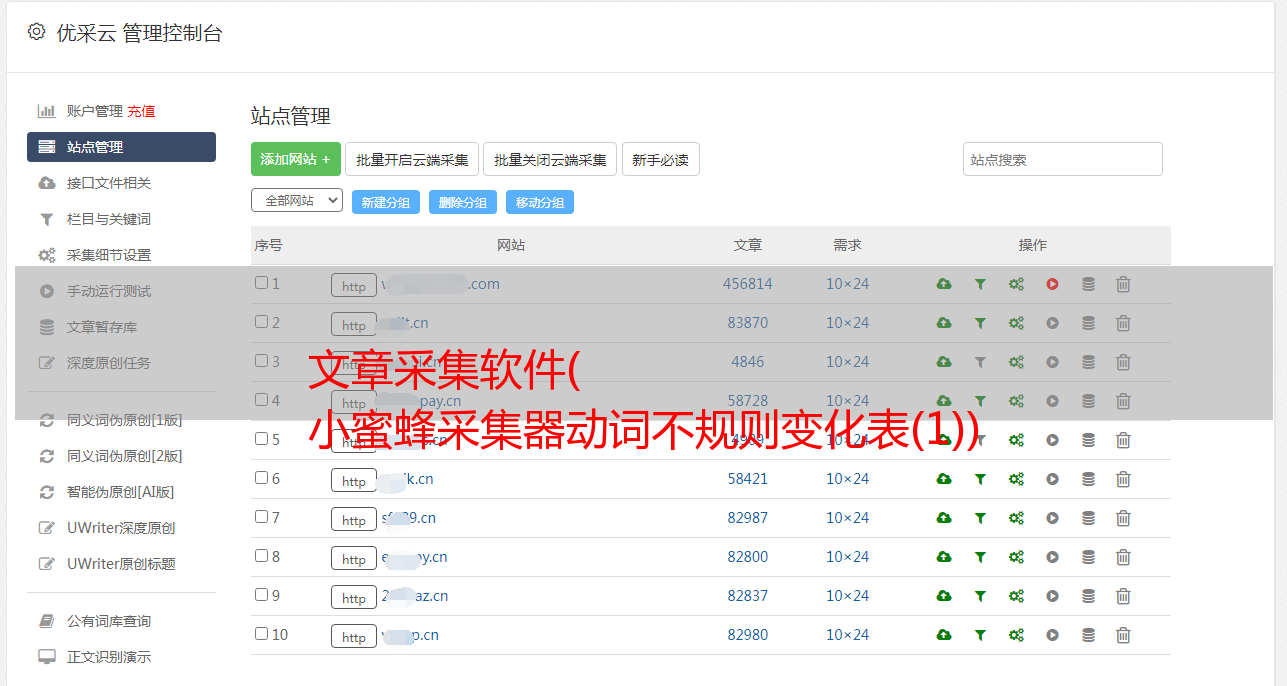The width and height of the screenshot is (1287, 686).
Task: Open the gears settings icon in row 10
Action: (1016, 635)
